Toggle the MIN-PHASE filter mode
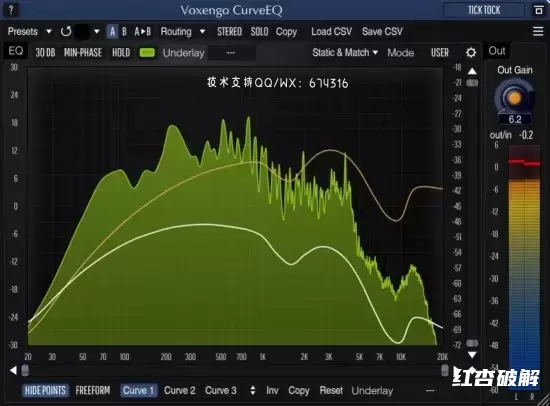 click(x=83, y=53)
